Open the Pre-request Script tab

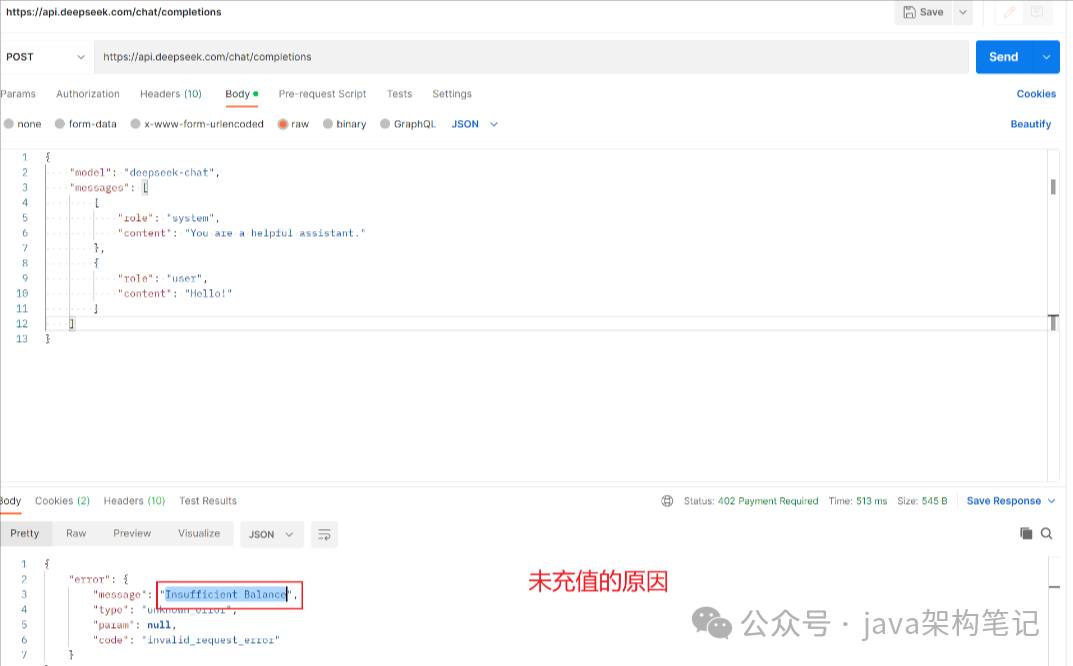tap(322, 94)
